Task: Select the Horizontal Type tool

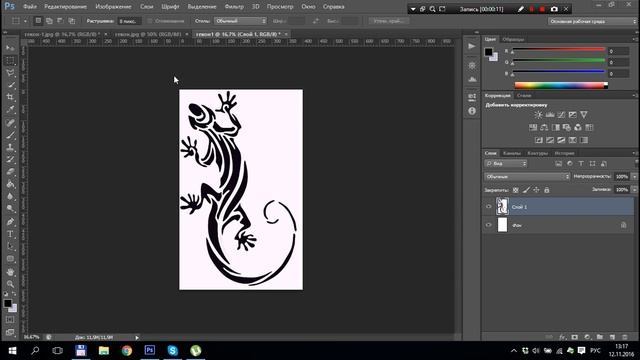Action: click(10, 234)
